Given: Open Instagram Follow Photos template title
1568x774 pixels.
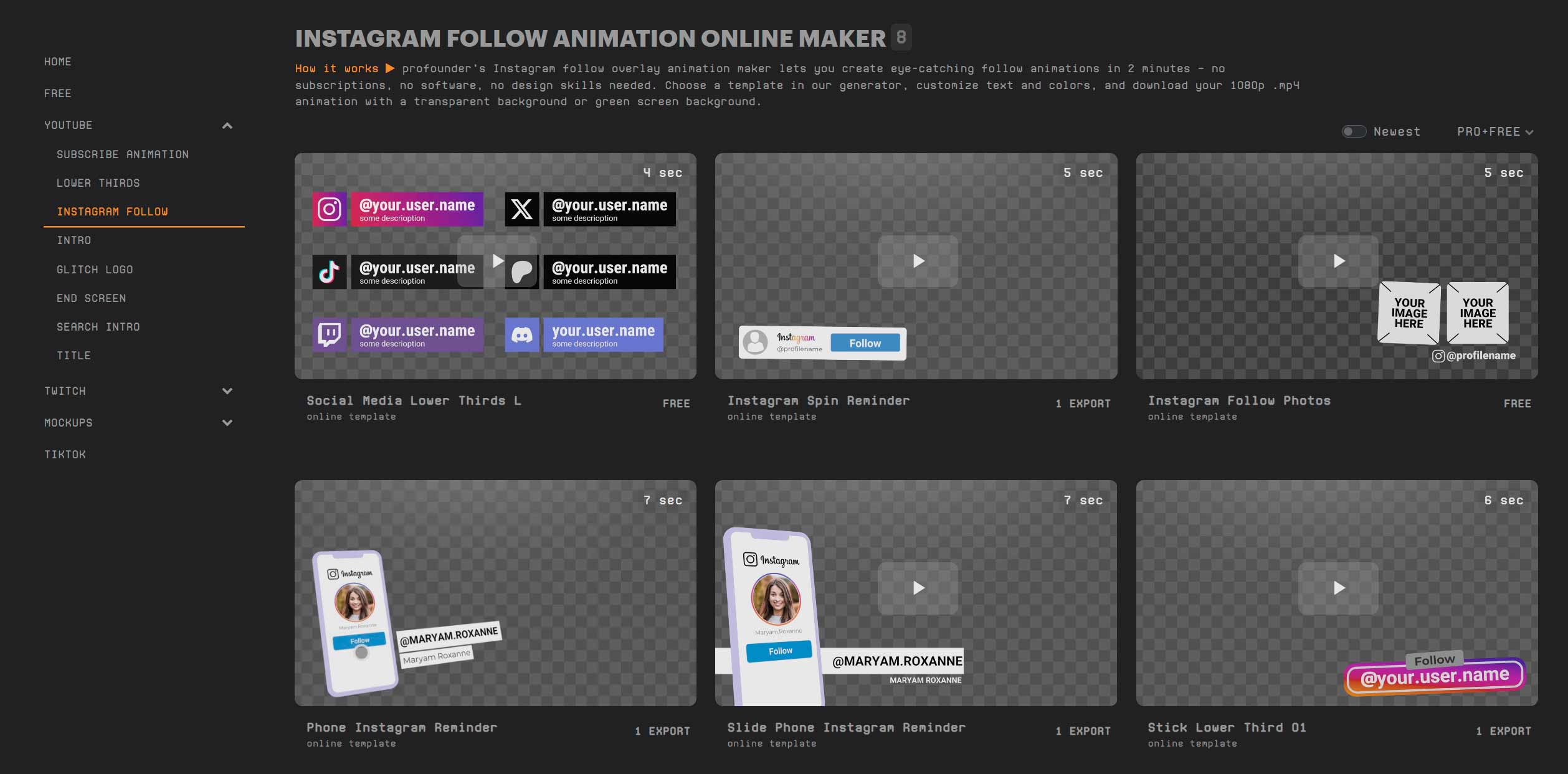Looking at the screenshot, I should tap(1239, 401).
